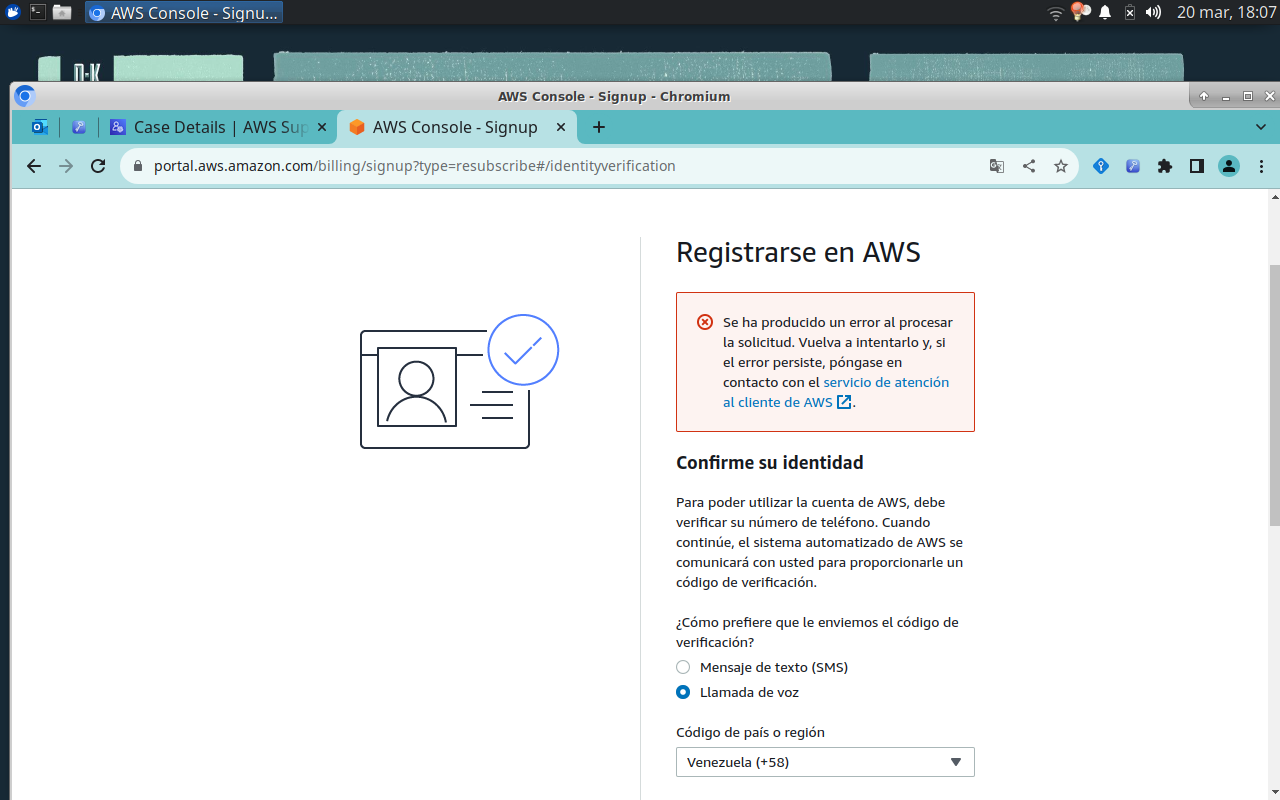
Task: Open the Chromium profile avatar
Action: point(1229,166)
